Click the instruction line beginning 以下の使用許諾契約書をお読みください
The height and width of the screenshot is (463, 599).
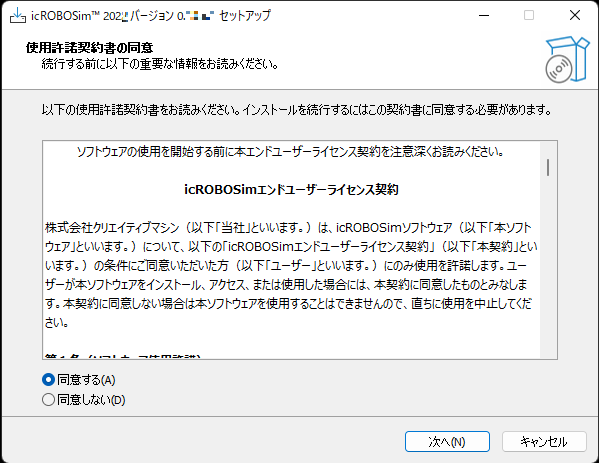(297, 110)
